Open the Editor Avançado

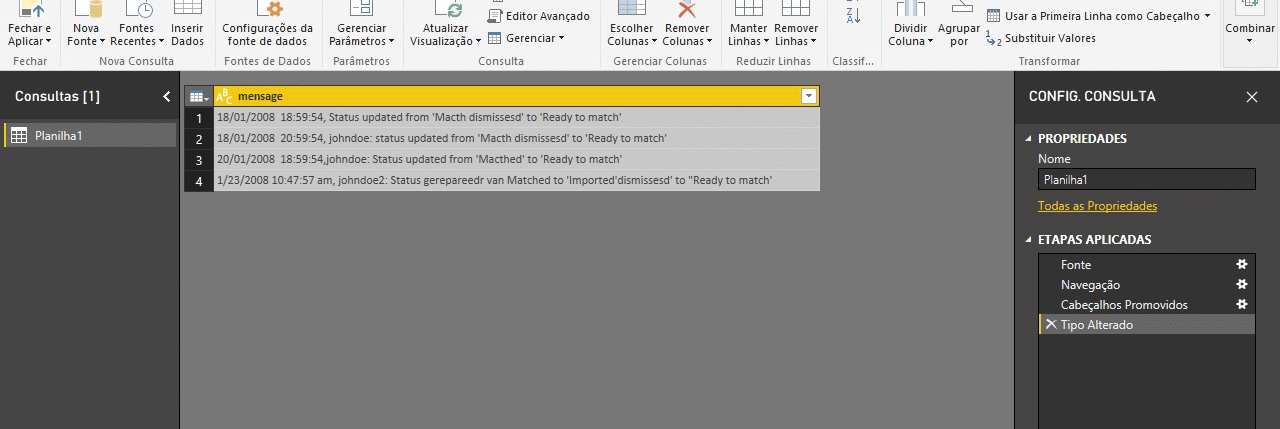[x=538, y=16]
